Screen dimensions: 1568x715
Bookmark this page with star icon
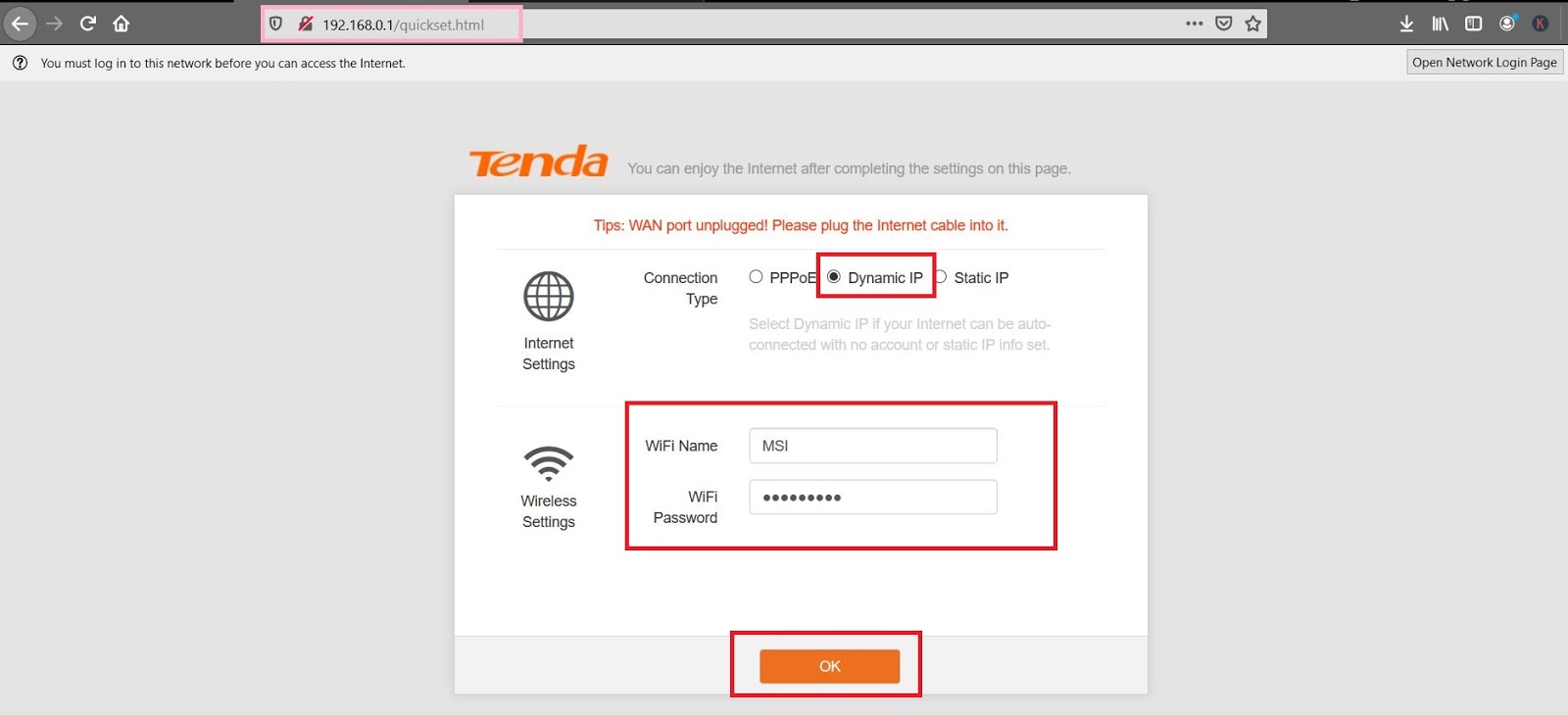(x=1252, y=24)
